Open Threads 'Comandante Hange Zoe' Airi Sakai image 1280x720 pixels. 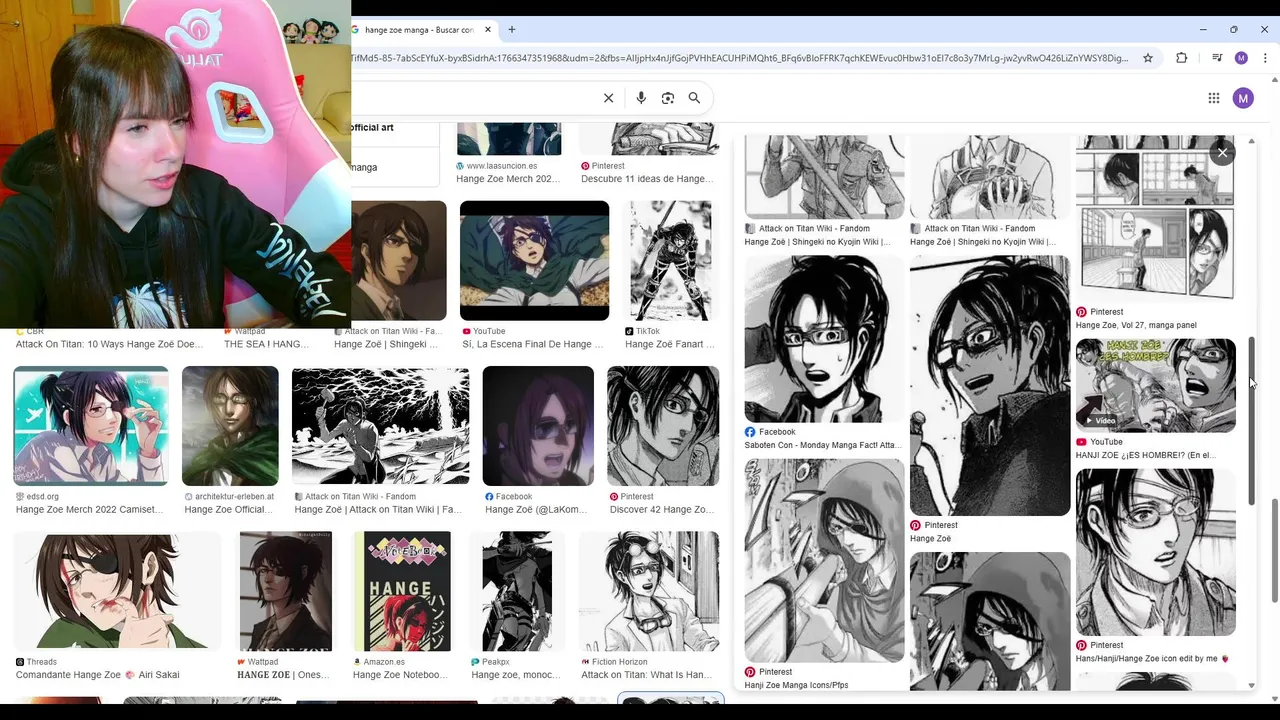point(117,591)
